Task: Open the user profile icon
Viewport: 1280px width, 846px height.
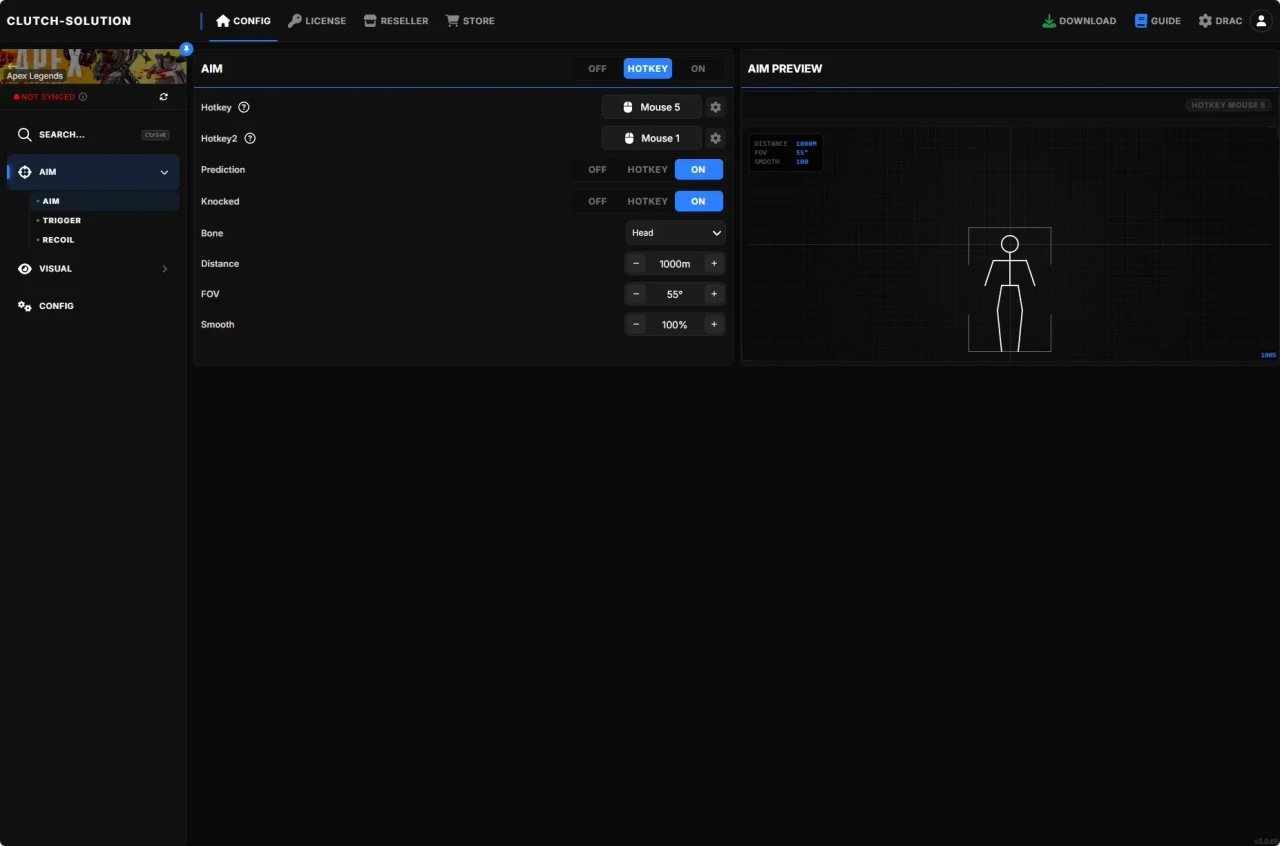Action: [x=1261, y=20]
